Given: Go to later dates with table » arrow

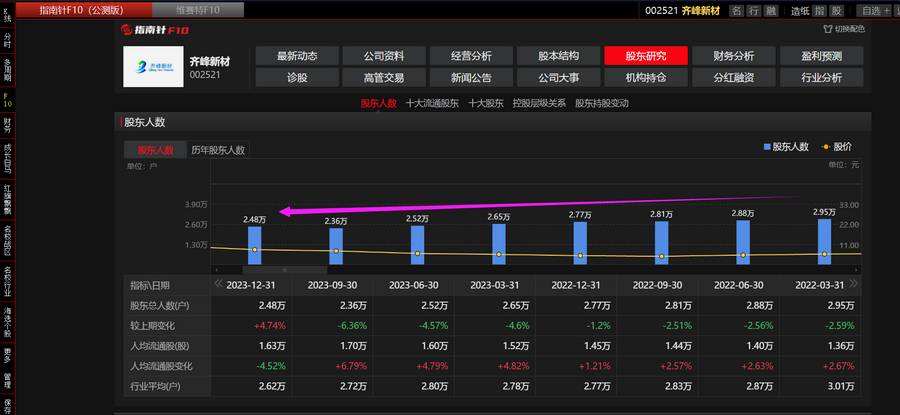Looking at the screenshot, I should [x=854, y=283].
